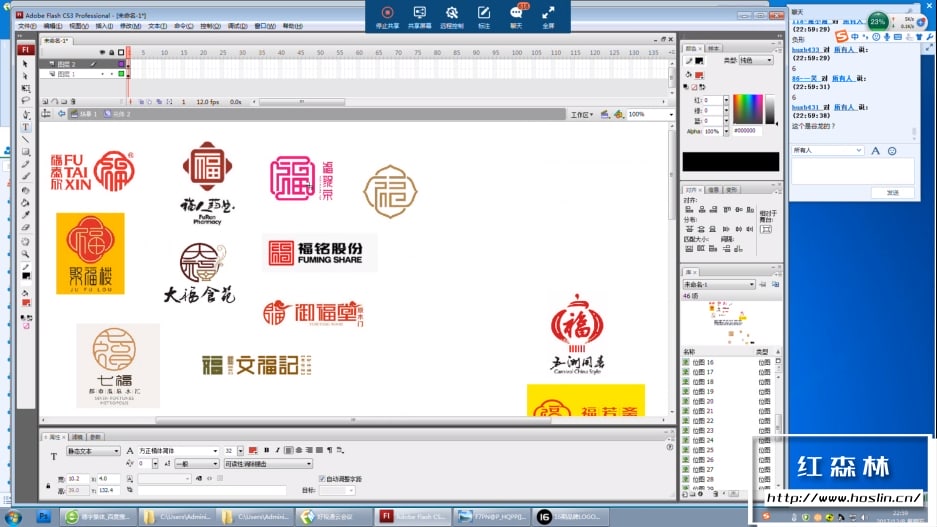This screenshot has width=937, height=527.
Task: Open the Photoshop taskbar icon
Action: [x=43, y=516]
